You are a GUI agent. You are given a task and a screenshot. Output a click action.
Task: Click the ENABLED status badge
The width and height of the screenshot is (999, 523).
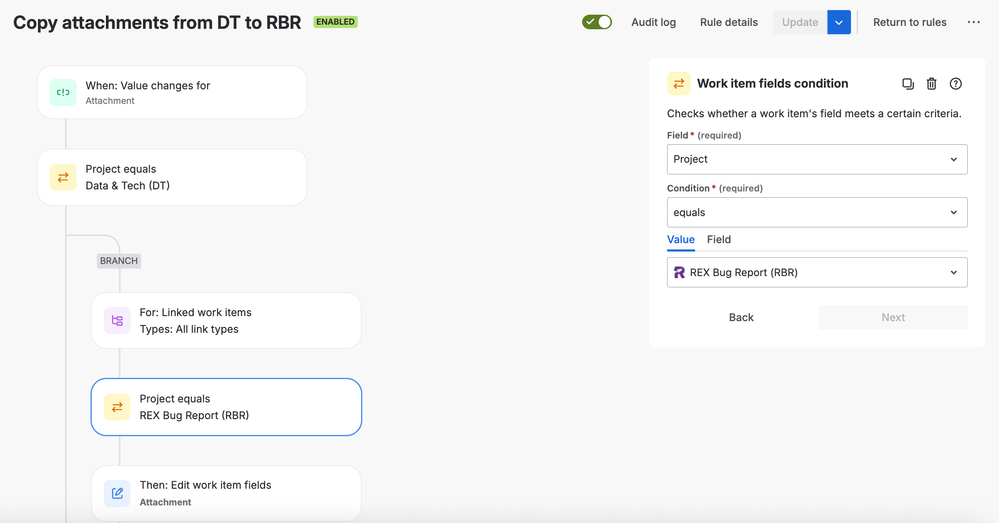pyautogui.click(x=336, y=22)
